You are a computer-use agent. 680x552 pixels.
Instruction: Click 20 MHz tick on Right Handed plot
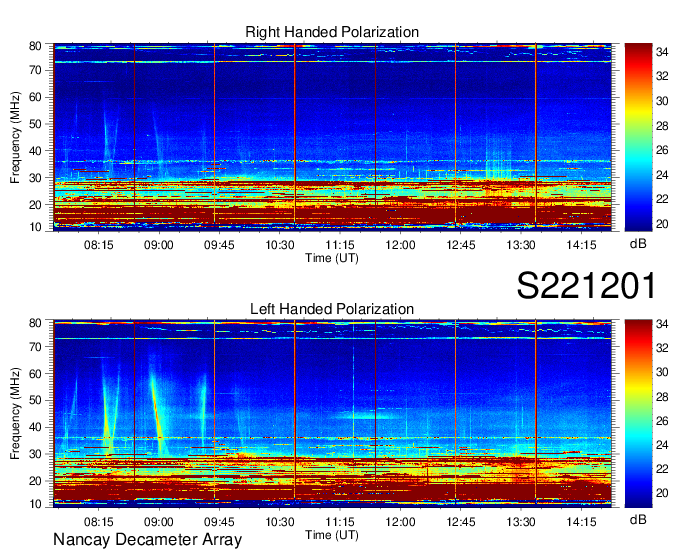[35, 205]
